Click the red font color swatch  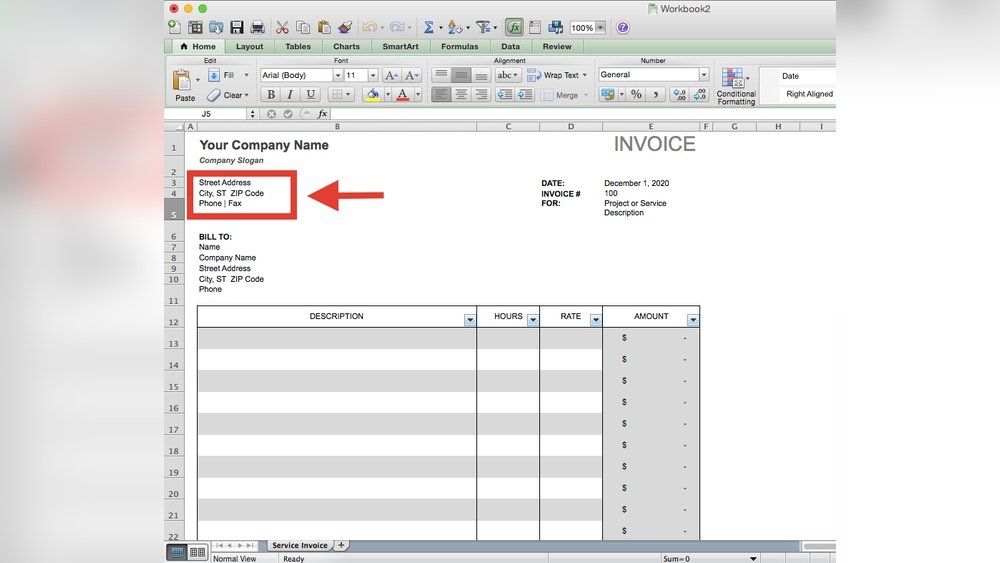pos(403,95)
